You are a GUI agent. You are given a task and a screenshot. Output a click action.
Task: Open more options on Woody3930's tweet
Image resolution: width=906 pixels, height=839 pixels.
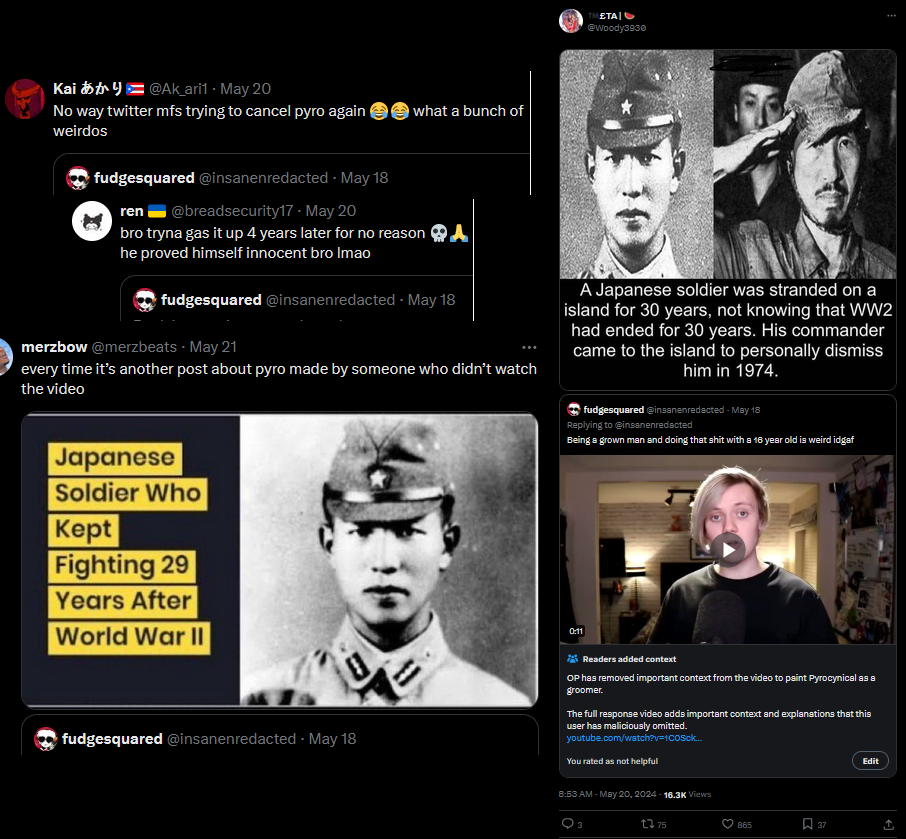[x=890, y=16]
